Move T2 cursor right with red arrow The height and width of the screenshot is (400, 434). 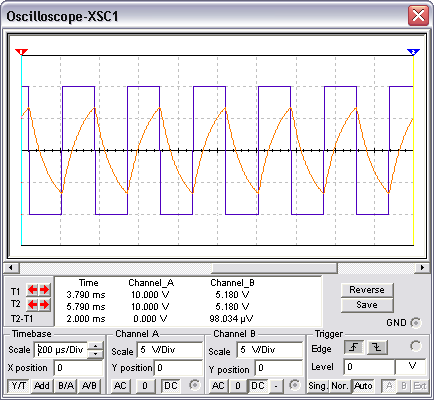pyautogui.click(x=45, y=305)
